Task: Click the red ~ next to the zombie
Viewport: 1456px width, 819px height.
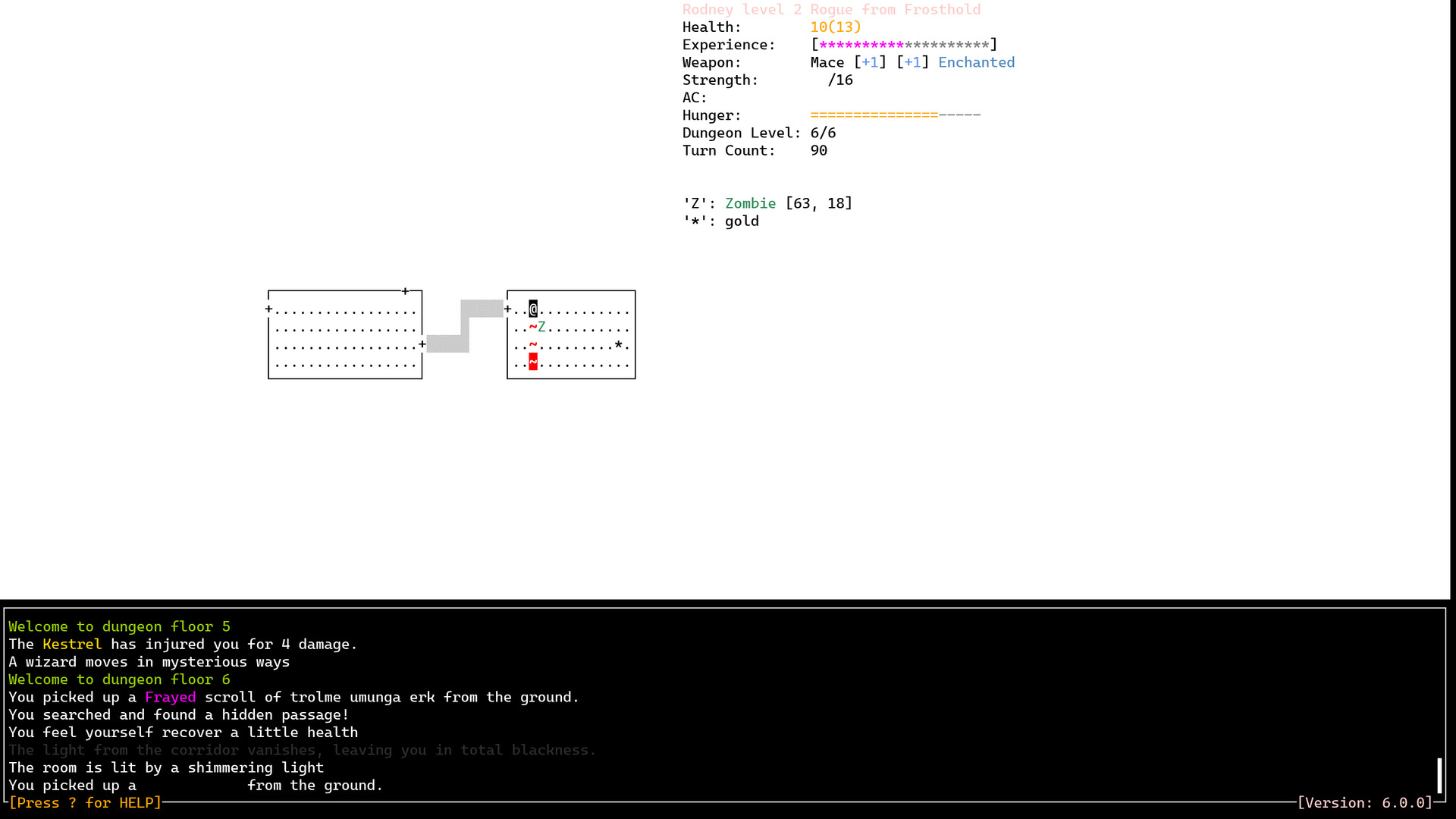Action: 533,327
